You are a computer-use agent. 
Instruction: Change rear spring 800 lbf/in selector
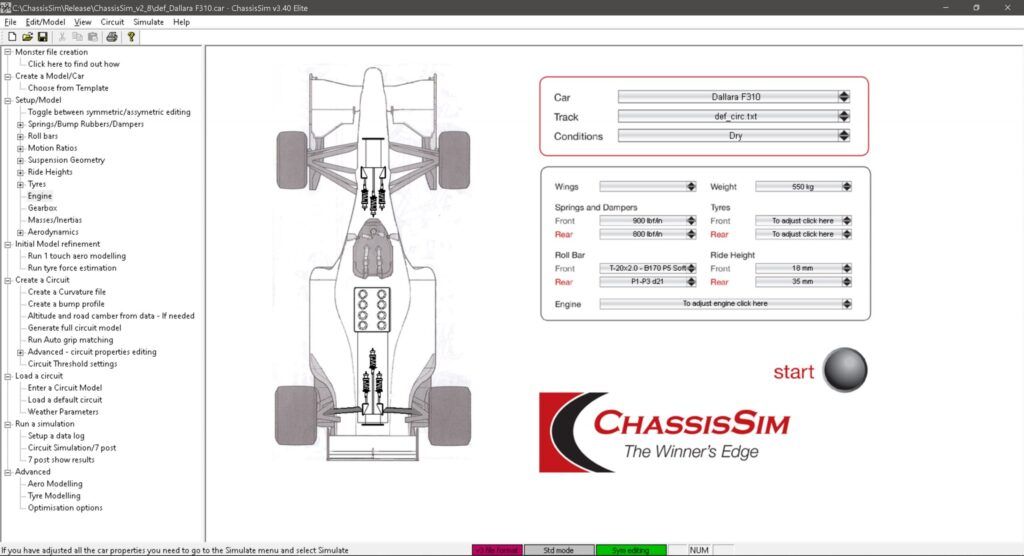[x=648, y=234]
